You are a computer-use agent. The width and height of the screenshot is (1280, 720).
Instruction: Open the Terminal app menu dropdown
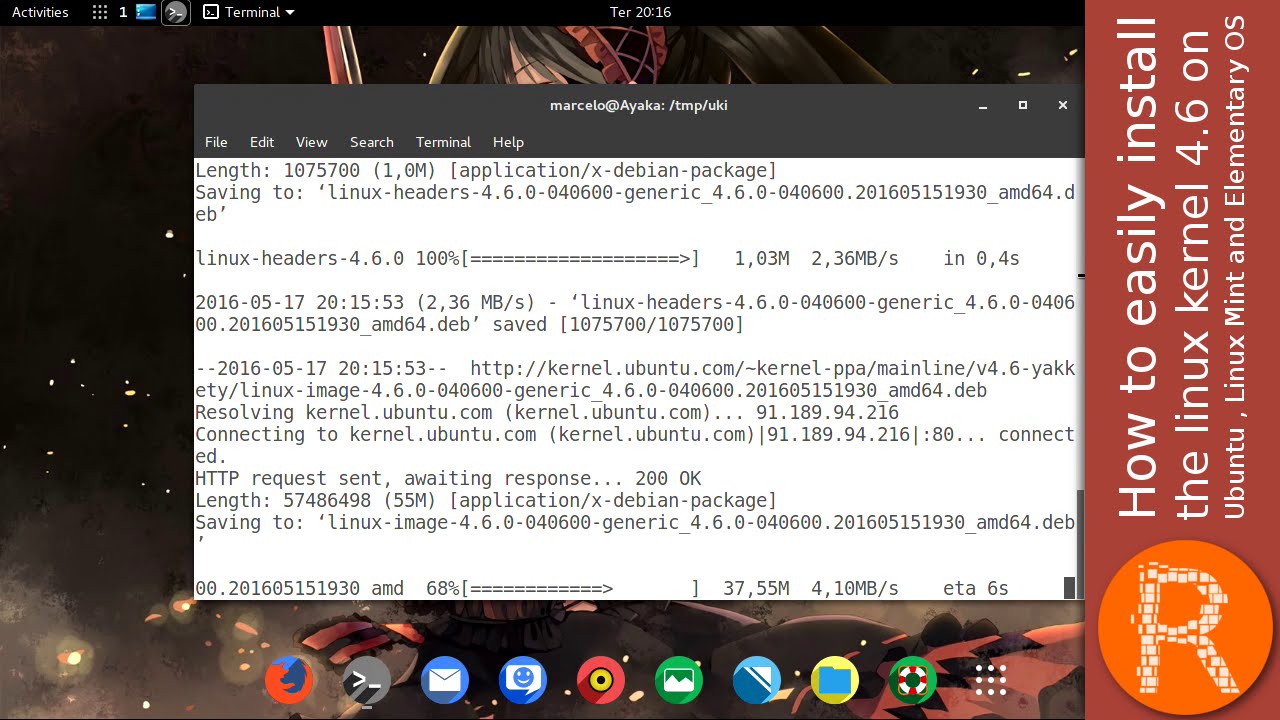coord(249,12)
